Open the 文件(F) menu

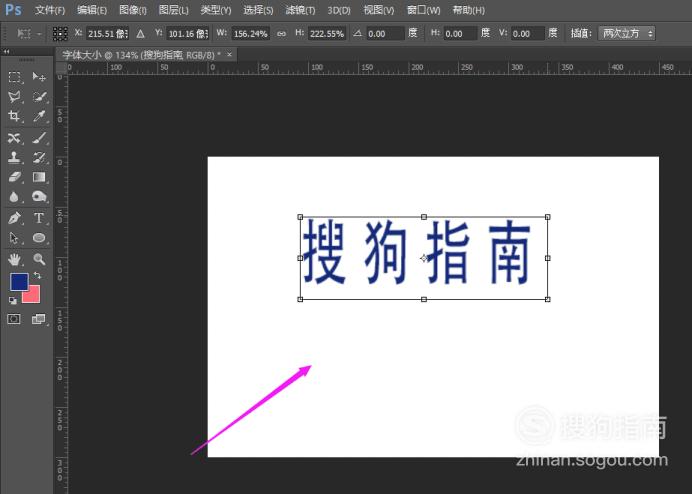coord(50,10)
